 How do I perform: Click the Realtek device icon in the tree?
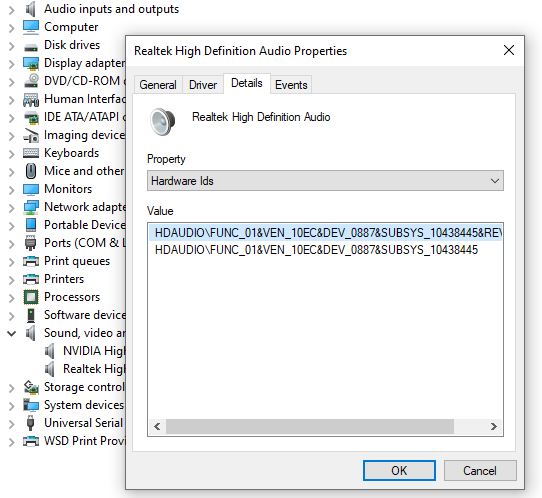[x=50, y=369]
